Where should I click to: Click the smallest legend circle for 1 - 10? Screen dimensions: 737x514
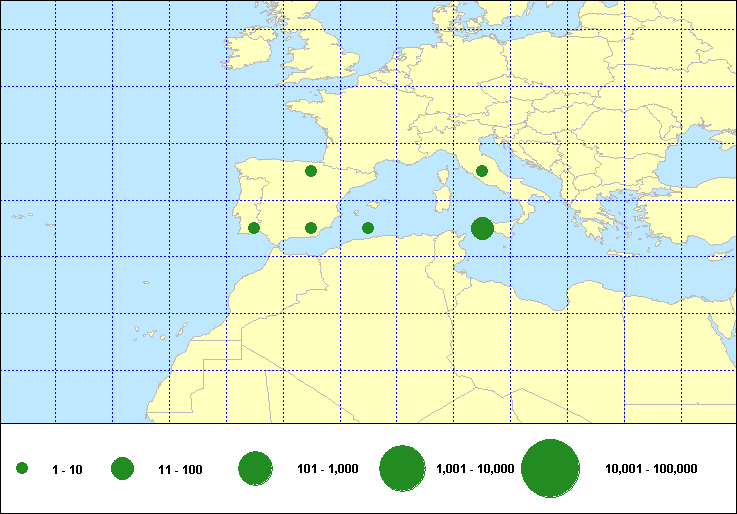tap(22, 469)
